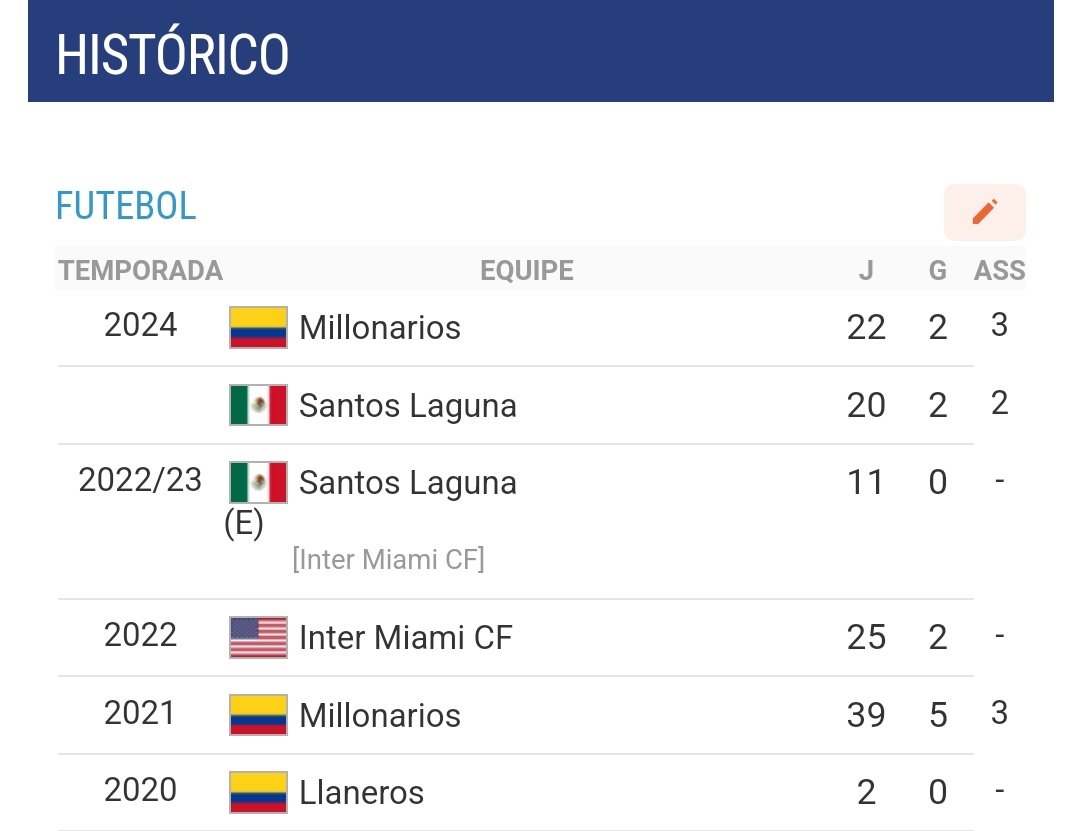Click Colombia flag beside 2021 Millonarios
Screen dimensions: 1080x831
click(x=258, y=715)
